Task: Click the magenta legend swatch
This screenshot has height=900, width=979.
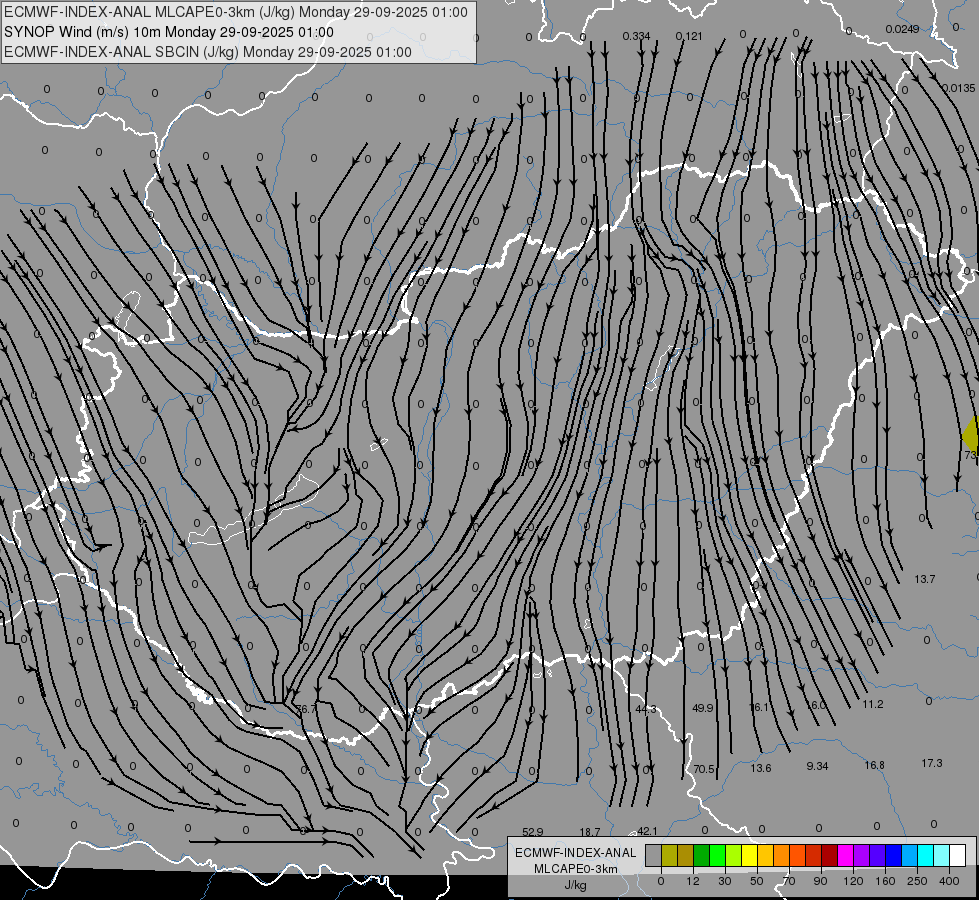Action: pos(846,855)
